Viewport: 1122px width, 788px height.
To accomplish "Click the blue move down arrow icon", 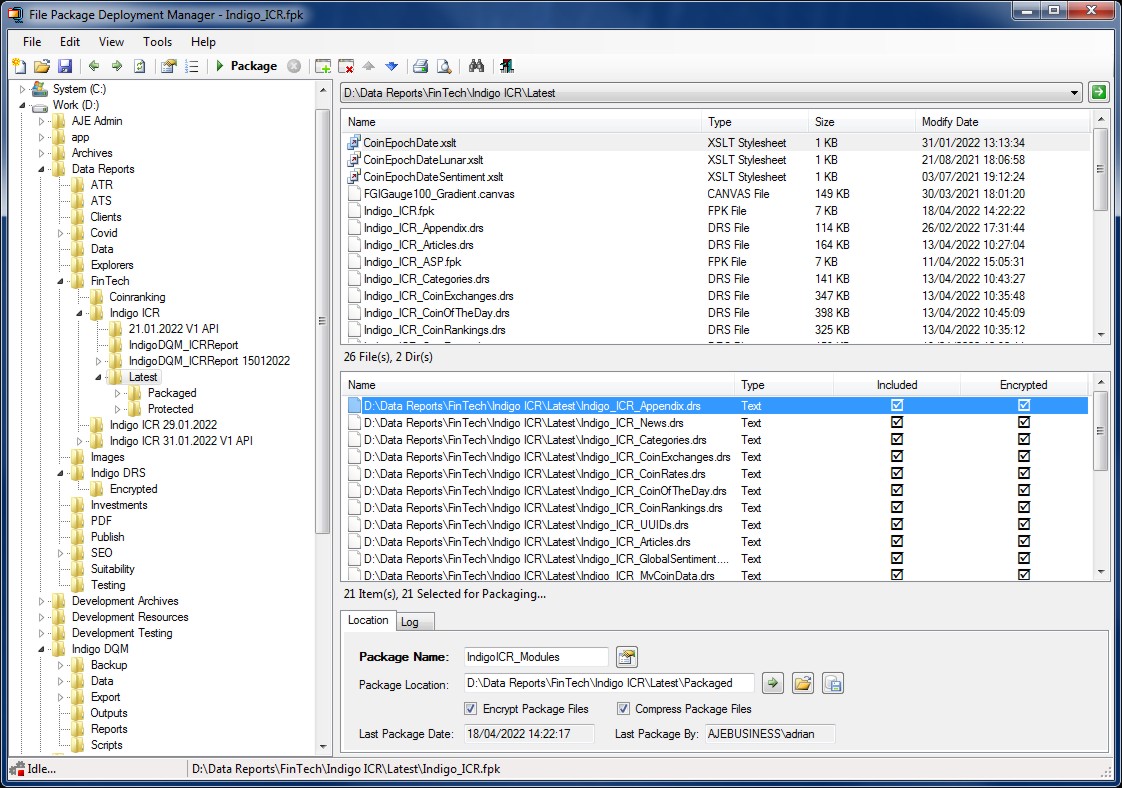I will tap(391, 66).
